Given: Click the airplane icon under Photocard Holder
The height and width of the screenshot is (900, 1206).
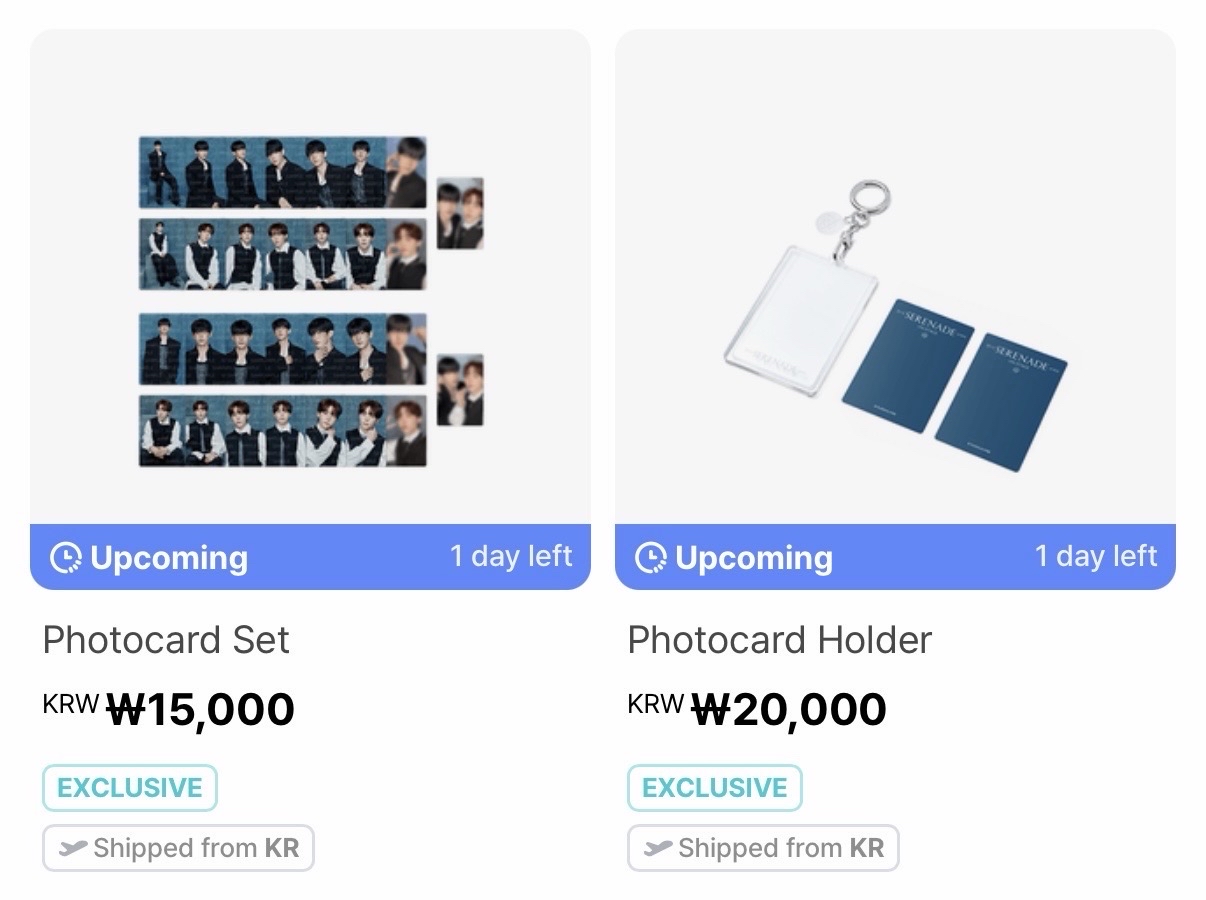Looking at the screenshot, I should pos(658,849).
